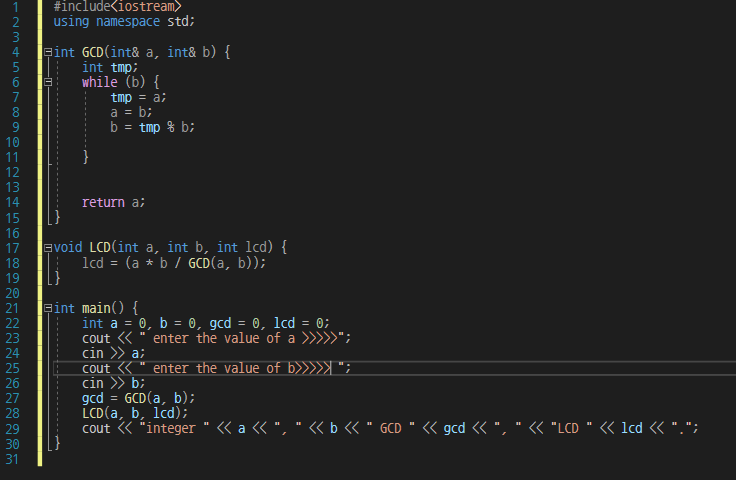Click line number 1 in gutter
The width and height of the screenshot is (736, 480).
coord(15,7)
